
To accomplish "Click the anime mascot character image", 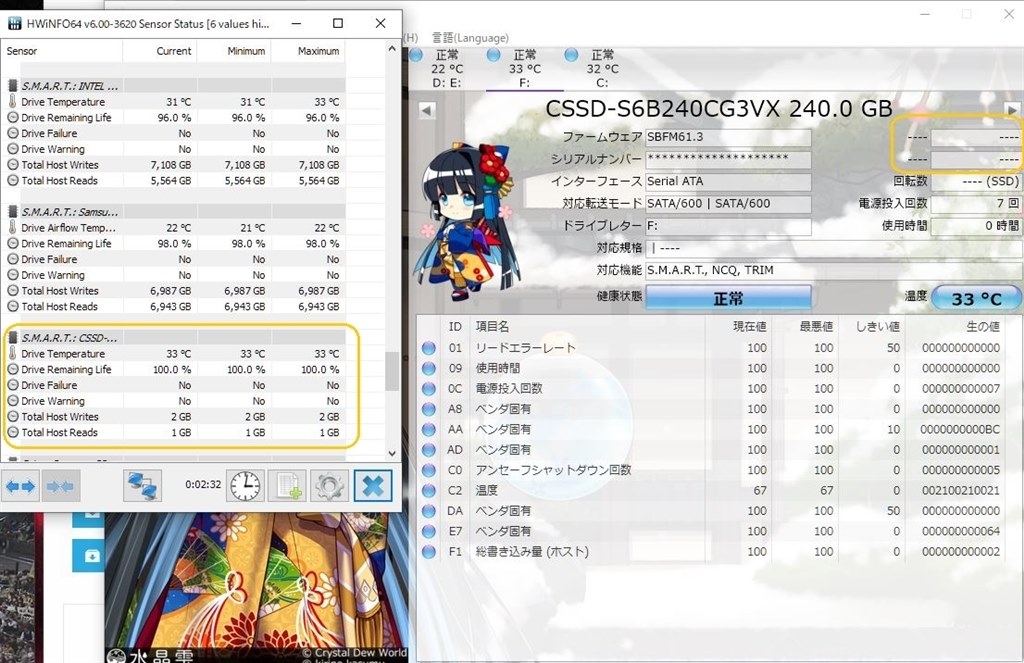I will (467, 222).
